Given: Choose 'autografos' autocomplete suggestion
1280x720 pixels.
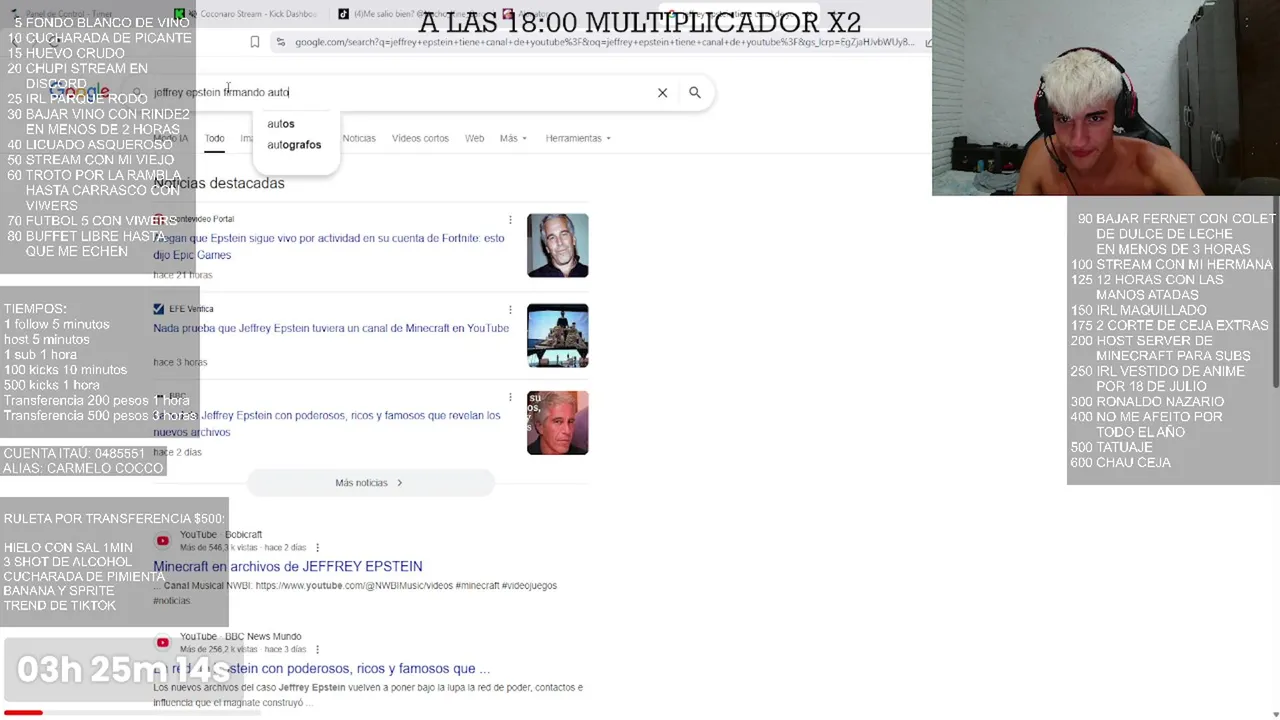Looking at the screenshot, I should pyautogui.click(x=294, y=145).
